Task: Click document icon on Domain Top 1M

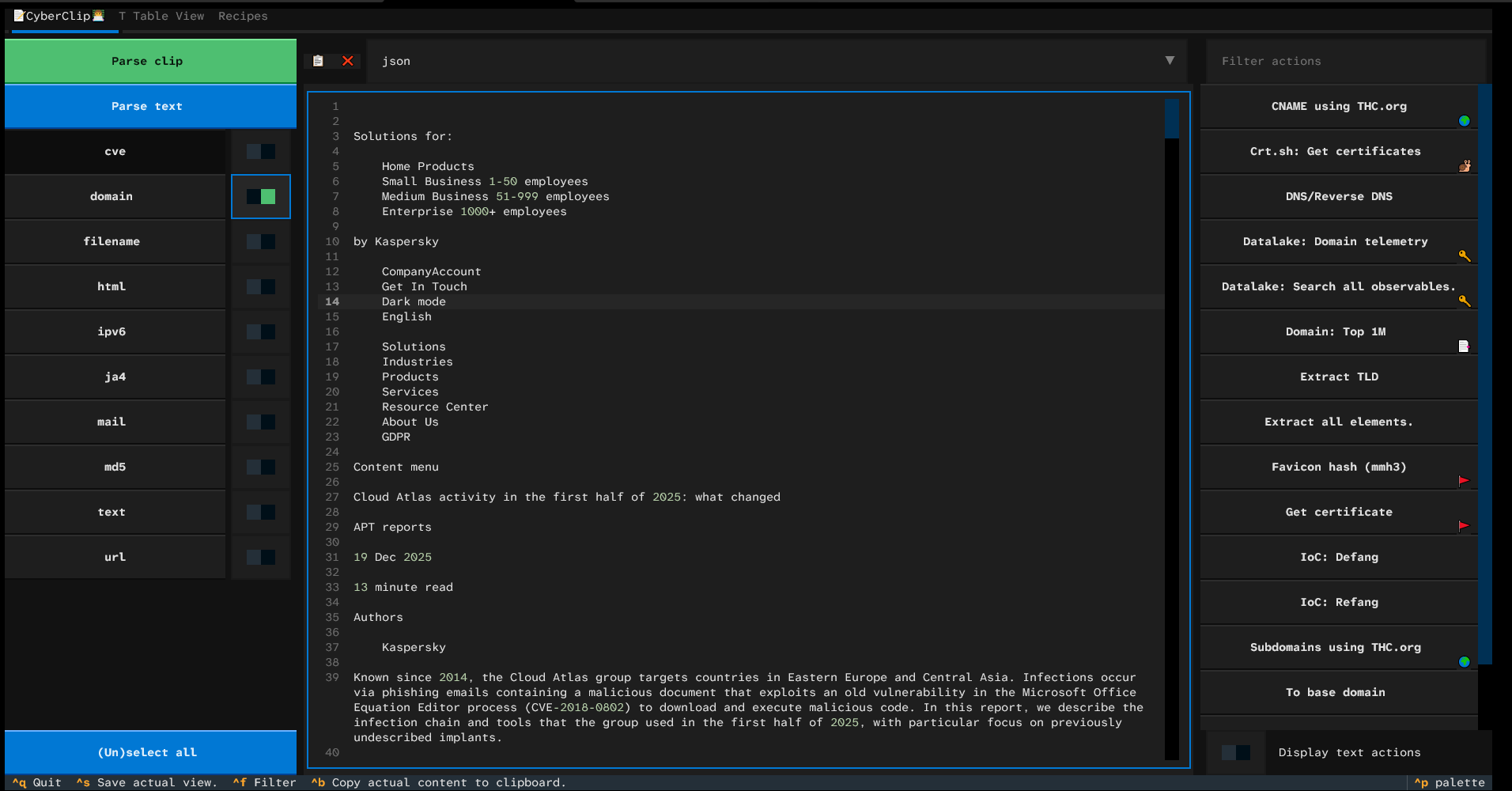Action: [1463, 346]
